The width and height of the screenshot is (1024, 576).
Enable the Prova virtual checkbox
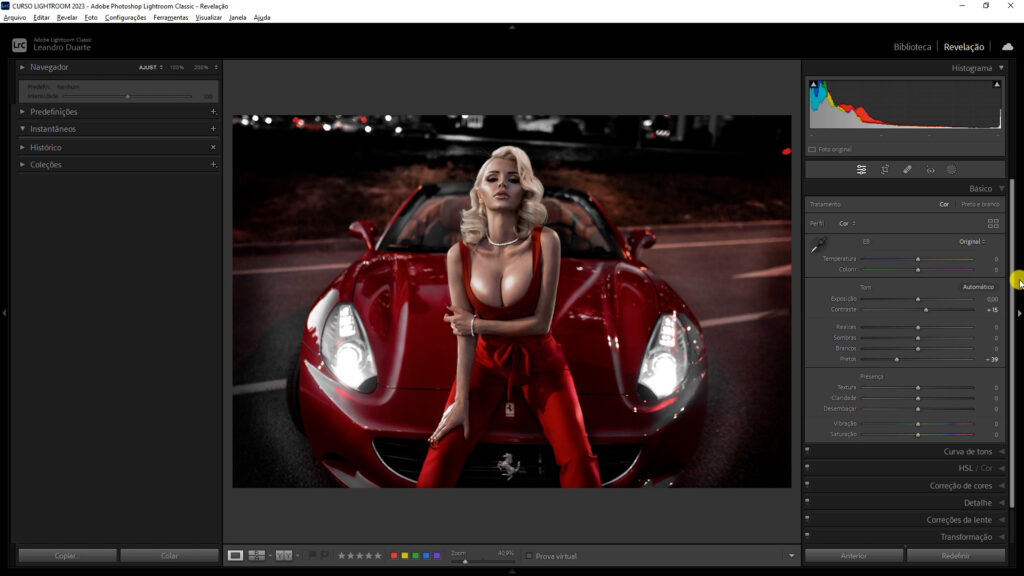[x=529, y=556]
